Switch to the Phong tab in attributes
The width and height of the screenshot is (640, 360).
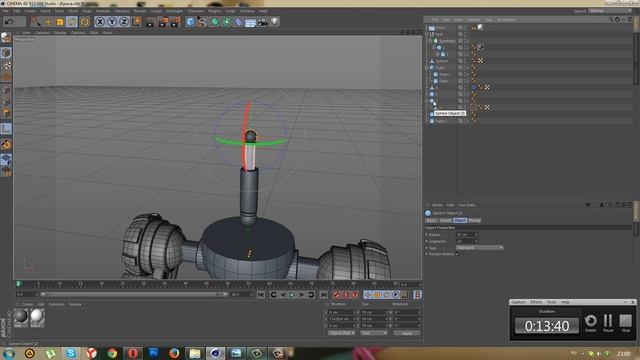point(474,220)
